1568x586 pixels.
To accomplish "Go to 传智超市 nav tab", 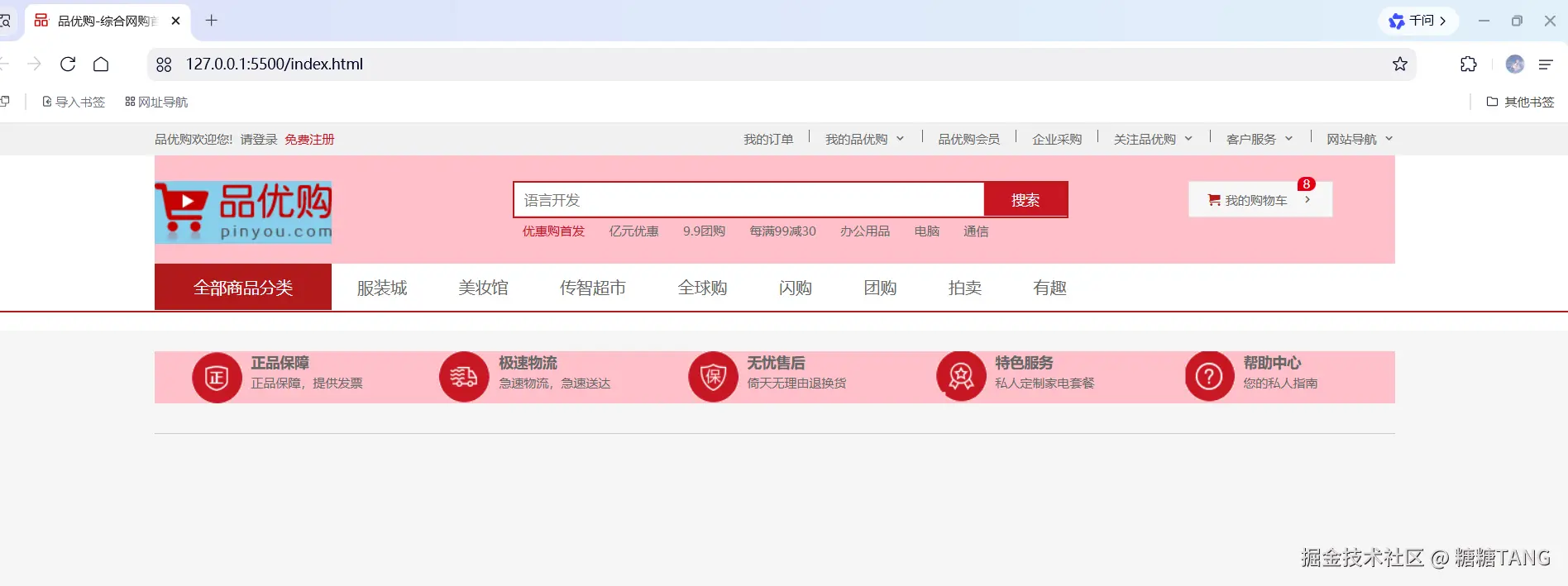I will (x=593, y=288).
